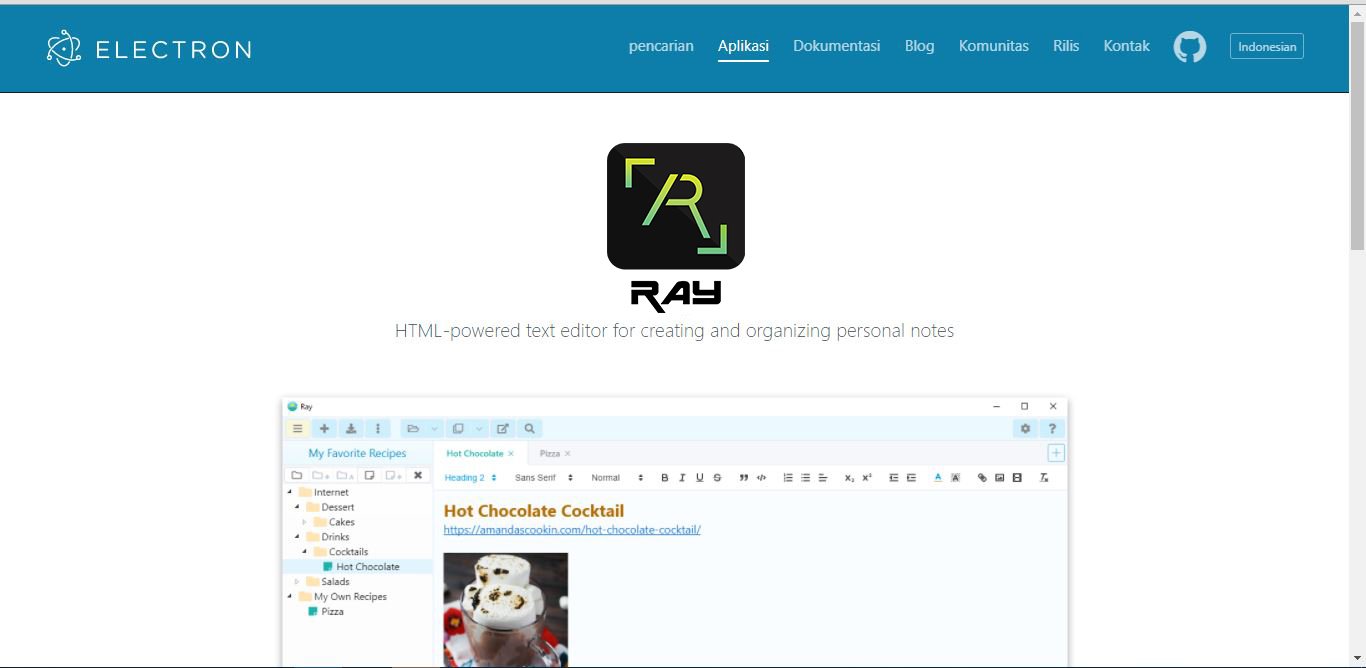Image resolution: width=1366 pixels, height=668 pixels.
Task: Toggle Strikethrough formatting in editor toolbar
Action: click(717, 478)
